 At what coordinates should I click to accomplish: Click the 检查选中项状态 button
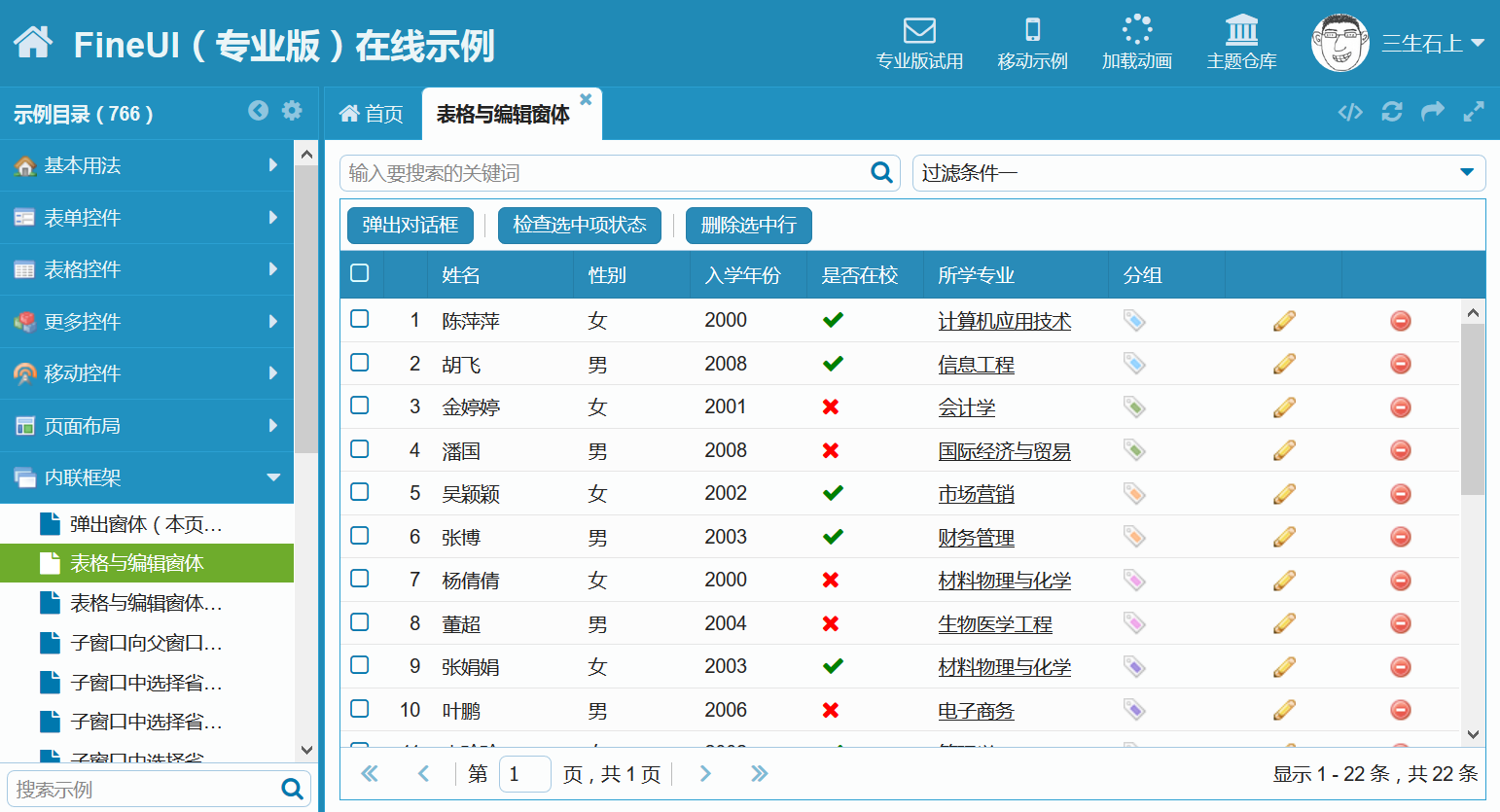click(579, 226)
